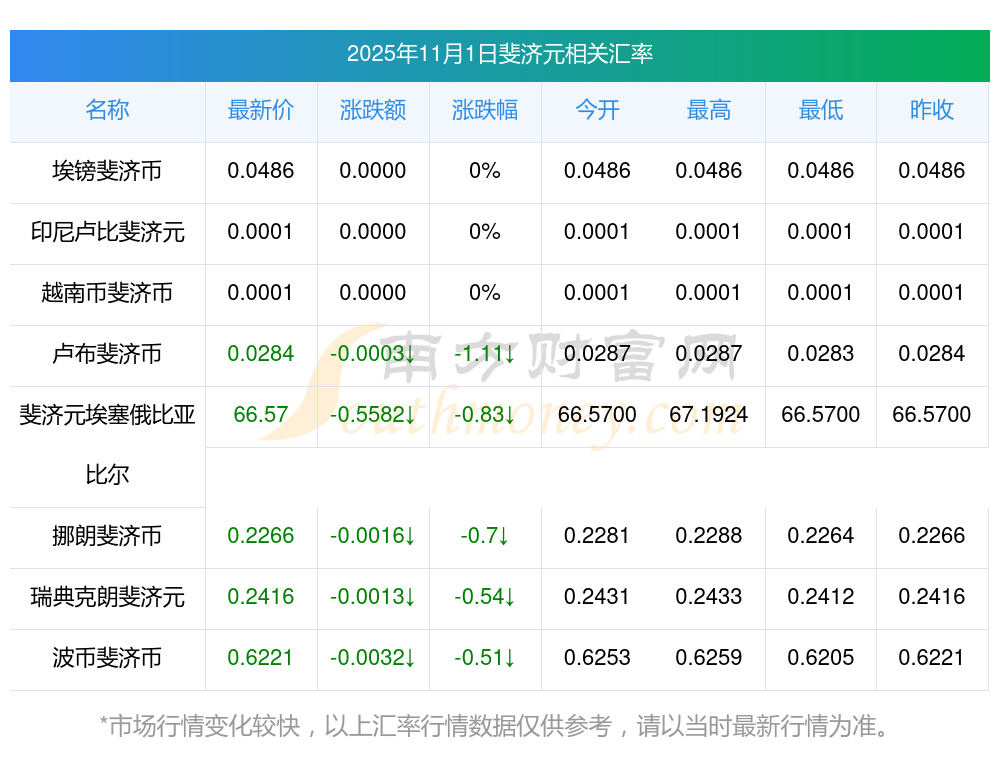Viewport: 1000px width, 757px height.
Task: Click the green latest price 66.57
Action: coord(260,414)
